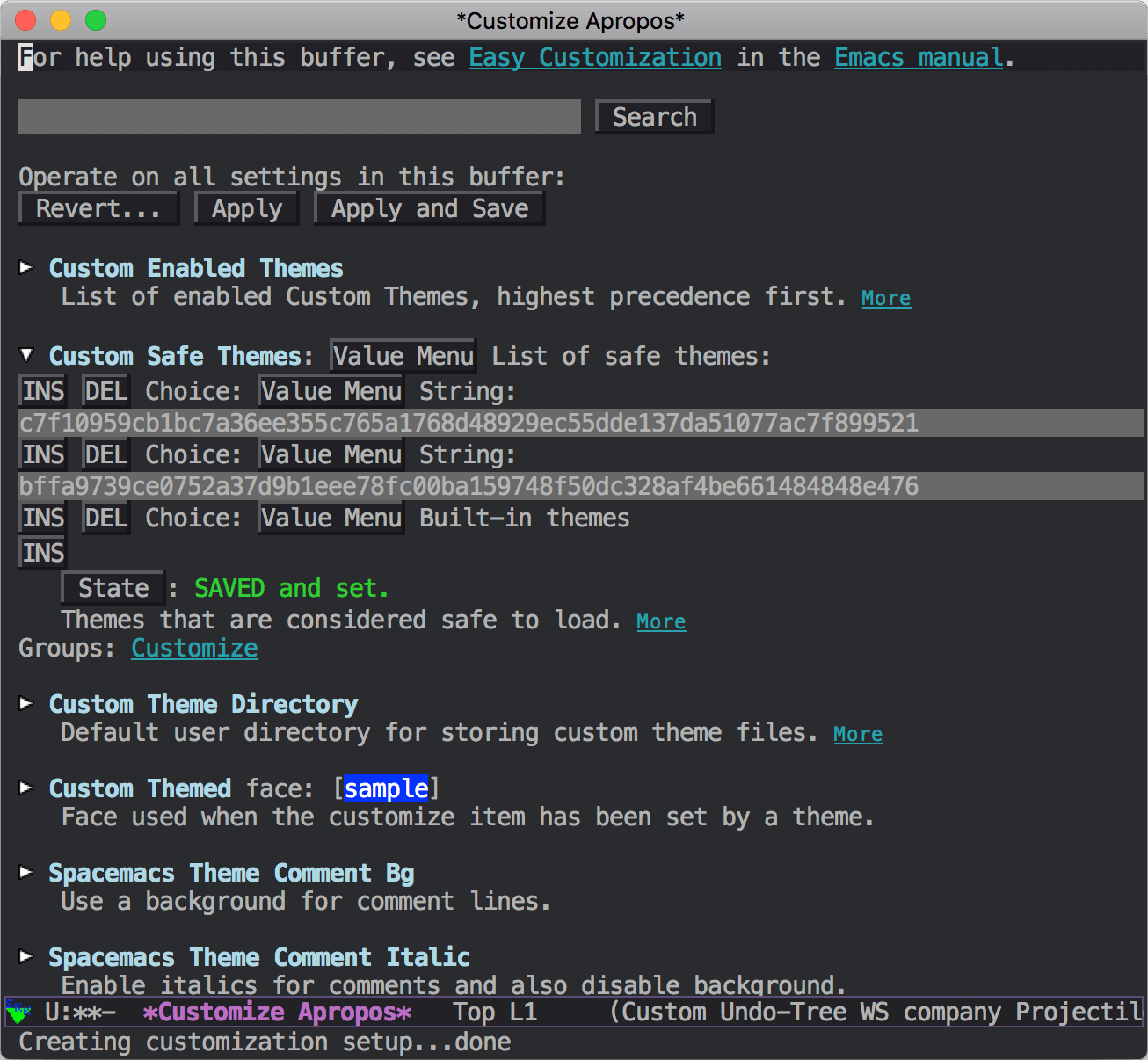Expand the Custom Enabled Themes section
The image size is (1148, 1060).
[x=26, y=268]
